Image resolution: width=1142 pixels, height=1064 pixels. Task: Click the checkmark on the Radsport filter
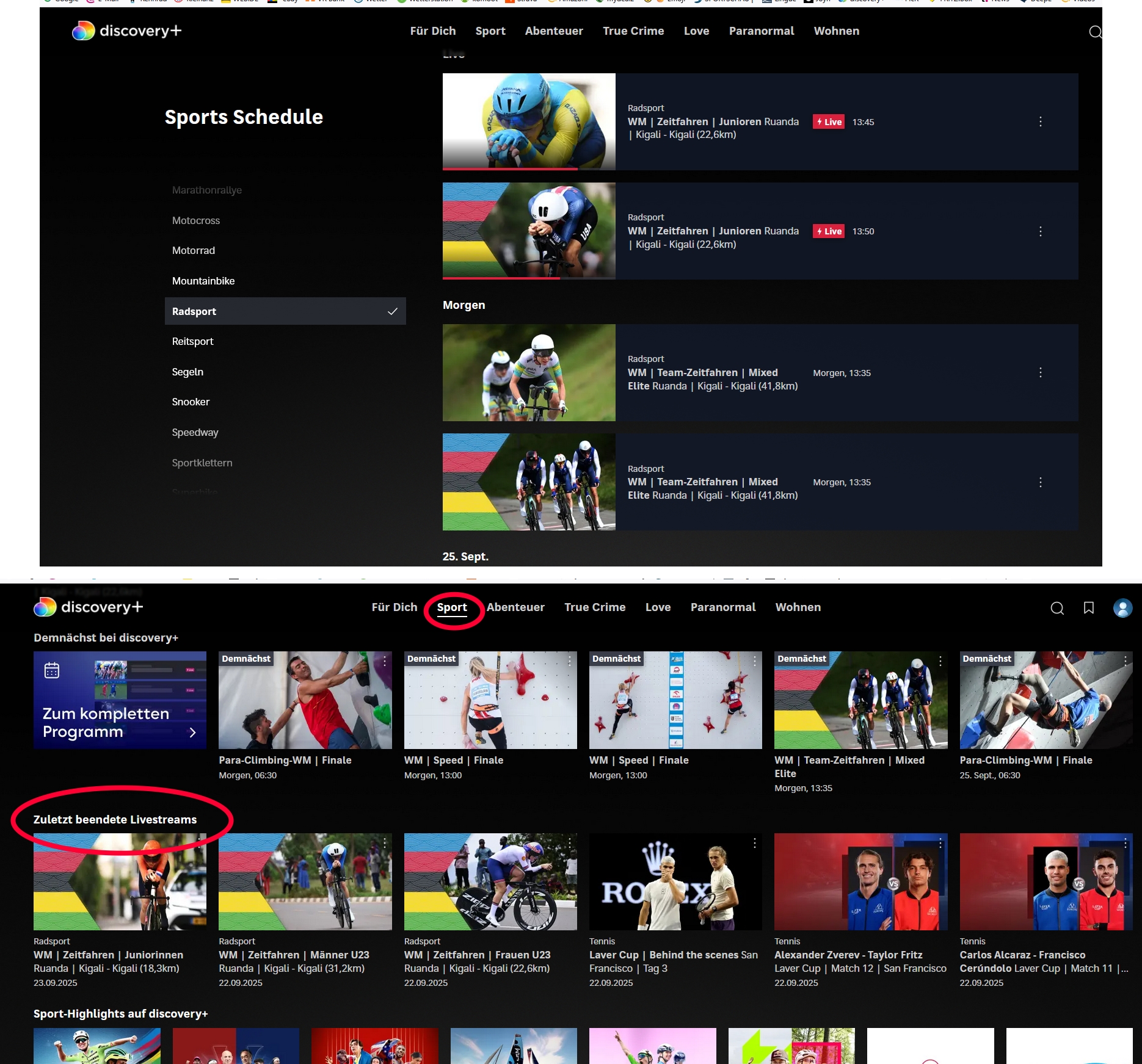coord(392,311)
